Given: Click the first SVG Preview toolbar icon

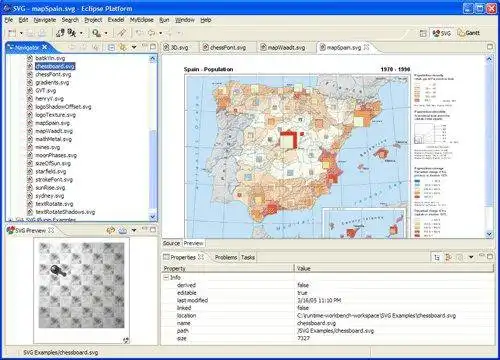Looking at the screenshot, I should tap(110, 230).
